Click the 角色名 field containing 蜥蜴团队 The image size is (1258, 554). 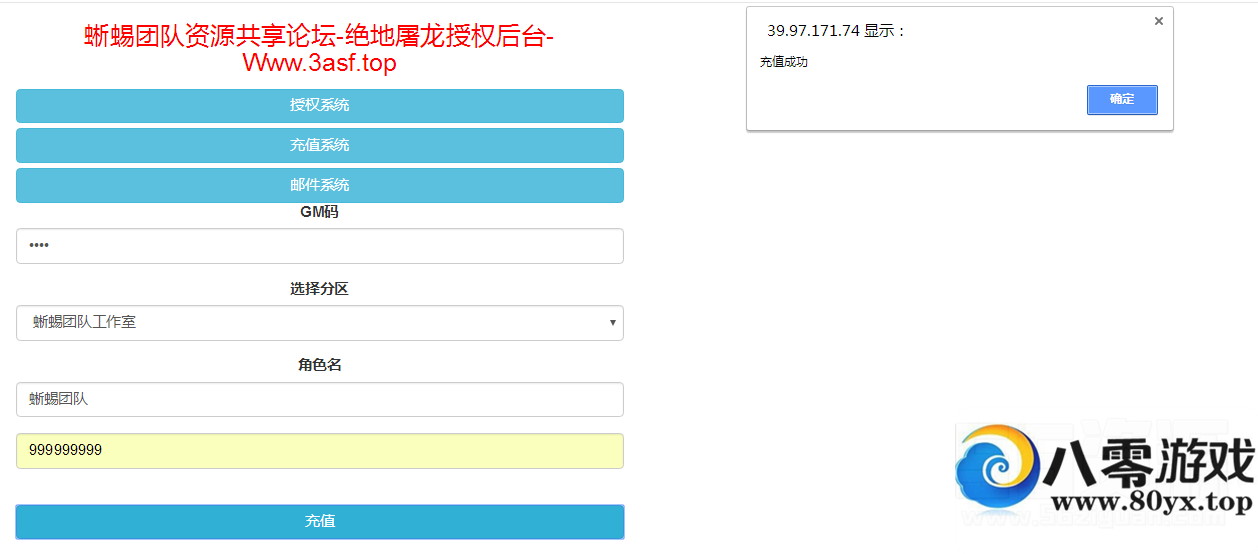[x=320, y=399]
